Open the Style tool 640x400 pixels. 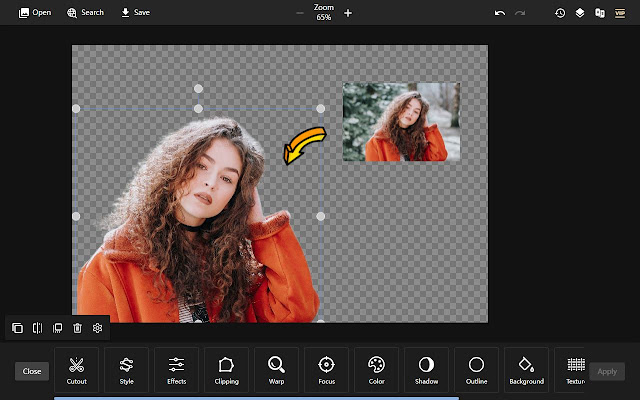coord(127,370)
